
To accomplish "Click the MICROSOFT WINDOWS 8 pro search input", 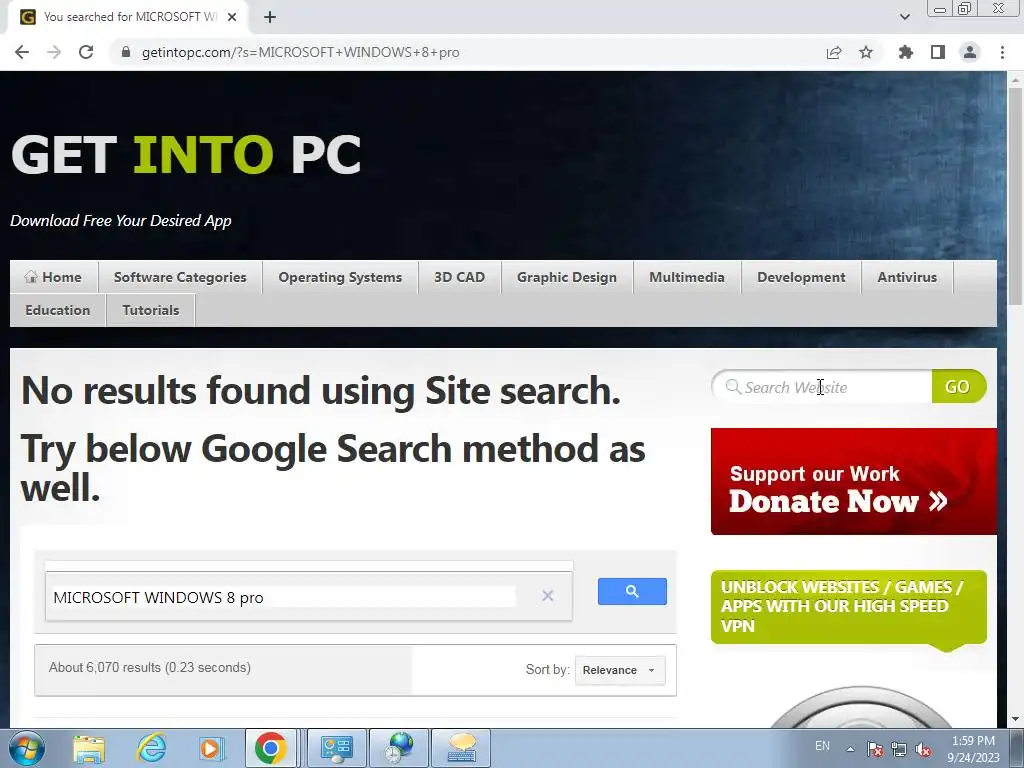I will point(284,597).
